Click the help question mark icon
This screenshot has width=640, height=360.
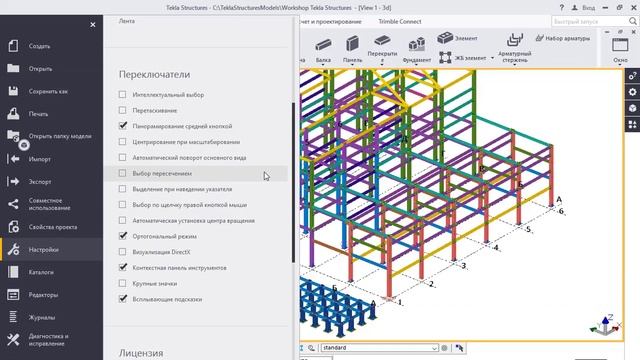pos(562,8)
